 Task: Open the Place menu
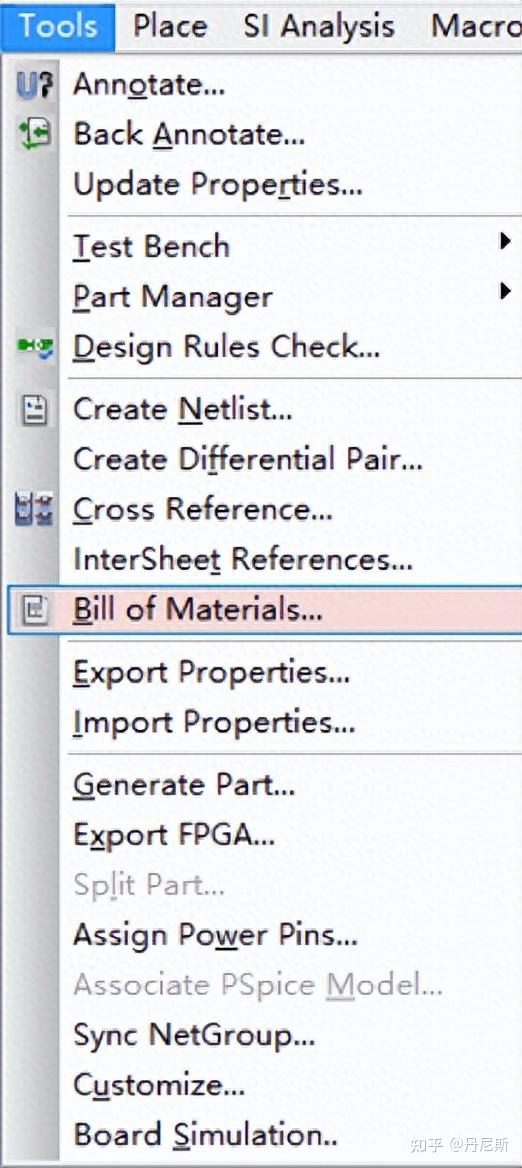170,26
